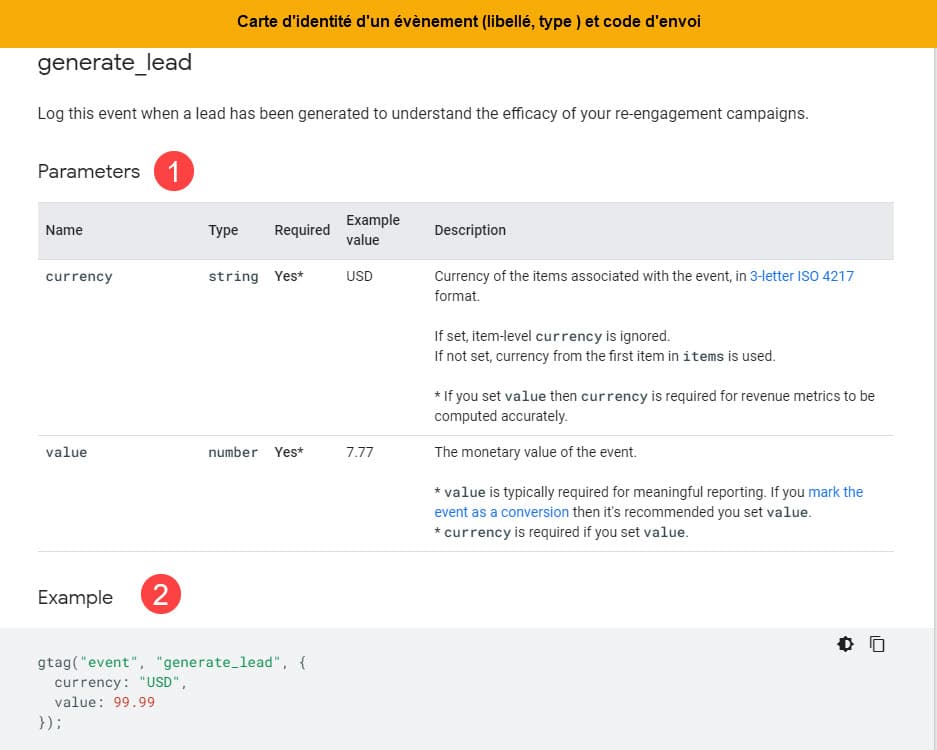Select the currency parameter name
The width and height of the screenshot is (937, 750).
tap(79, 277)
